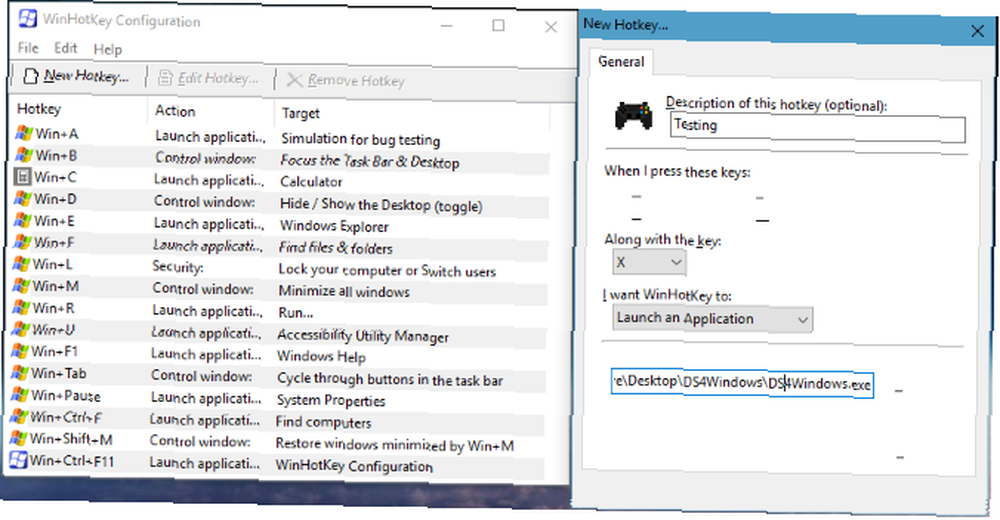Click the Edit Hotkey toolbar button
The image size is (1000, 520).
pos(209,78)
